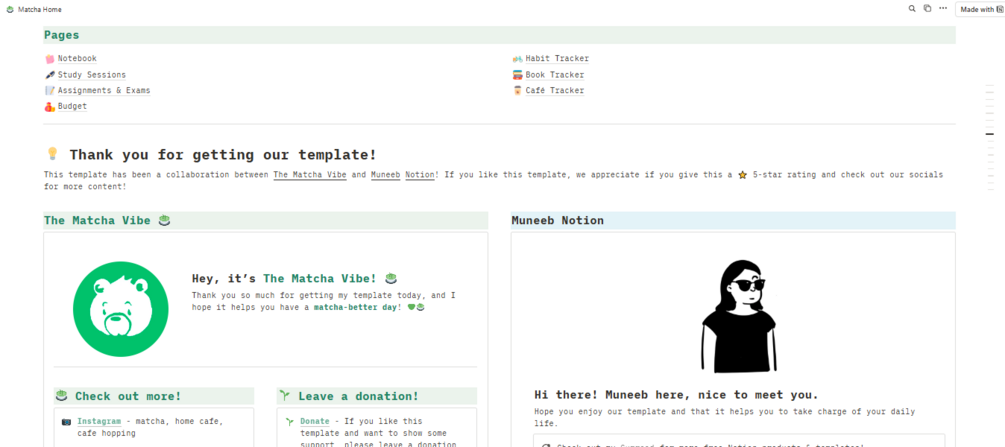1005x447 pixels.
Task: Open the search icon in top bar
Action: tap(912, 9)
